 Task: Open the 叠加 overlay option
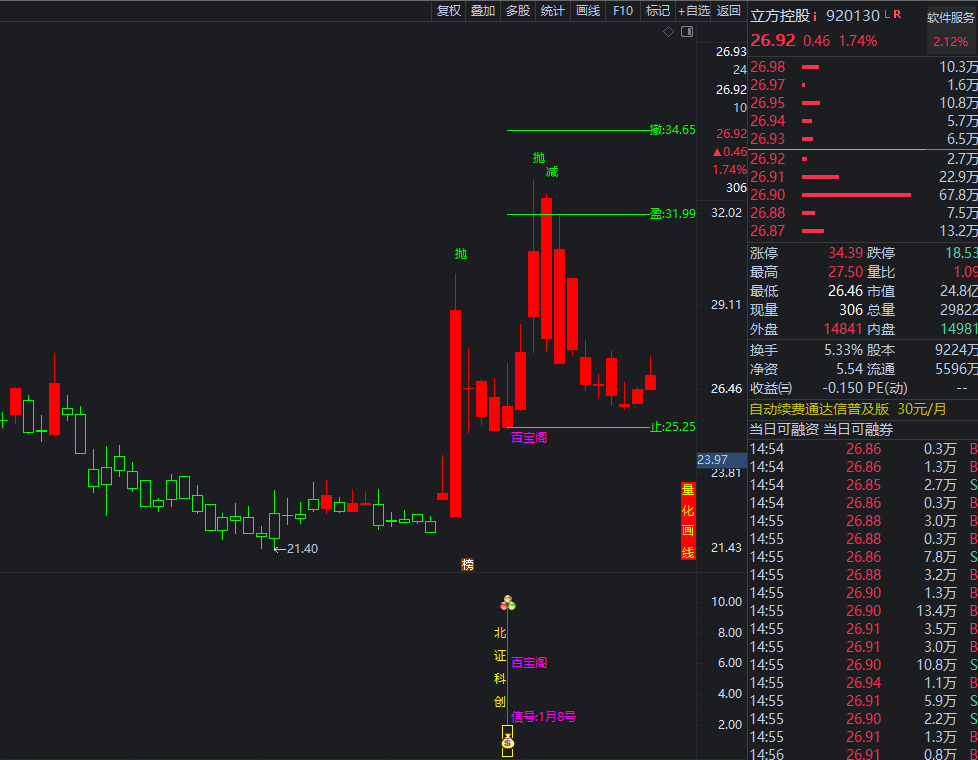(483, 11)
